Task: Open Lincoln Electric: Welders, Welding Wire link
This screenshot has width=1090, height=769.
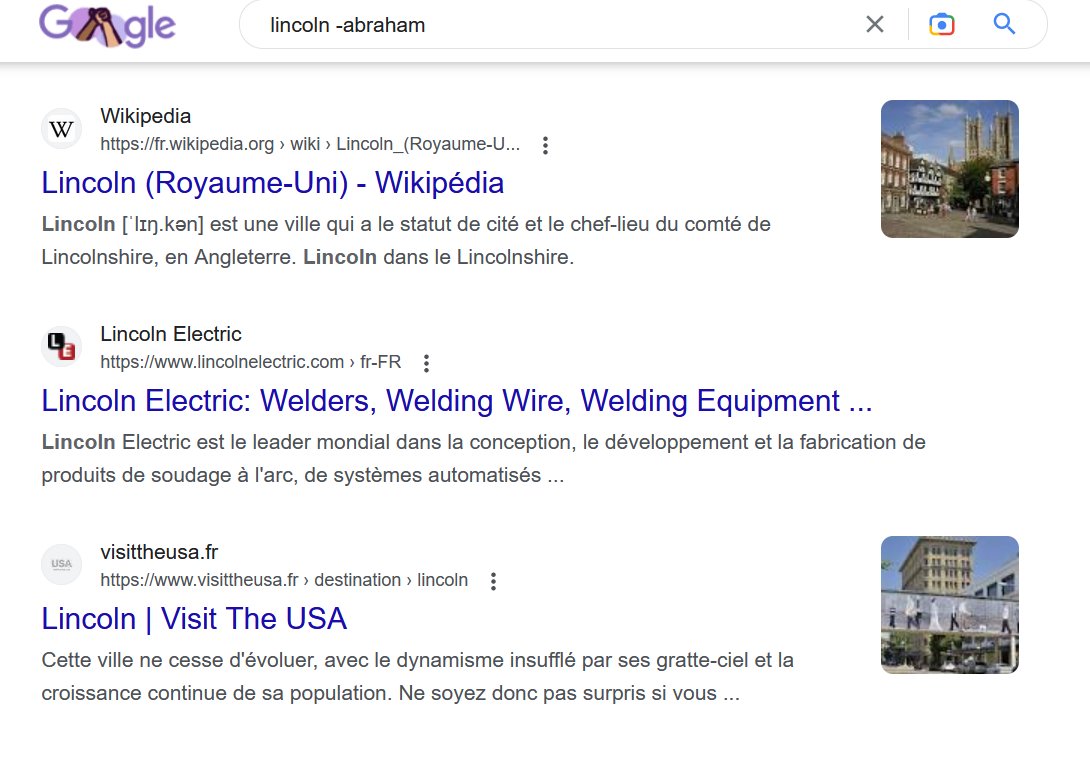Action: click(457, 401)
